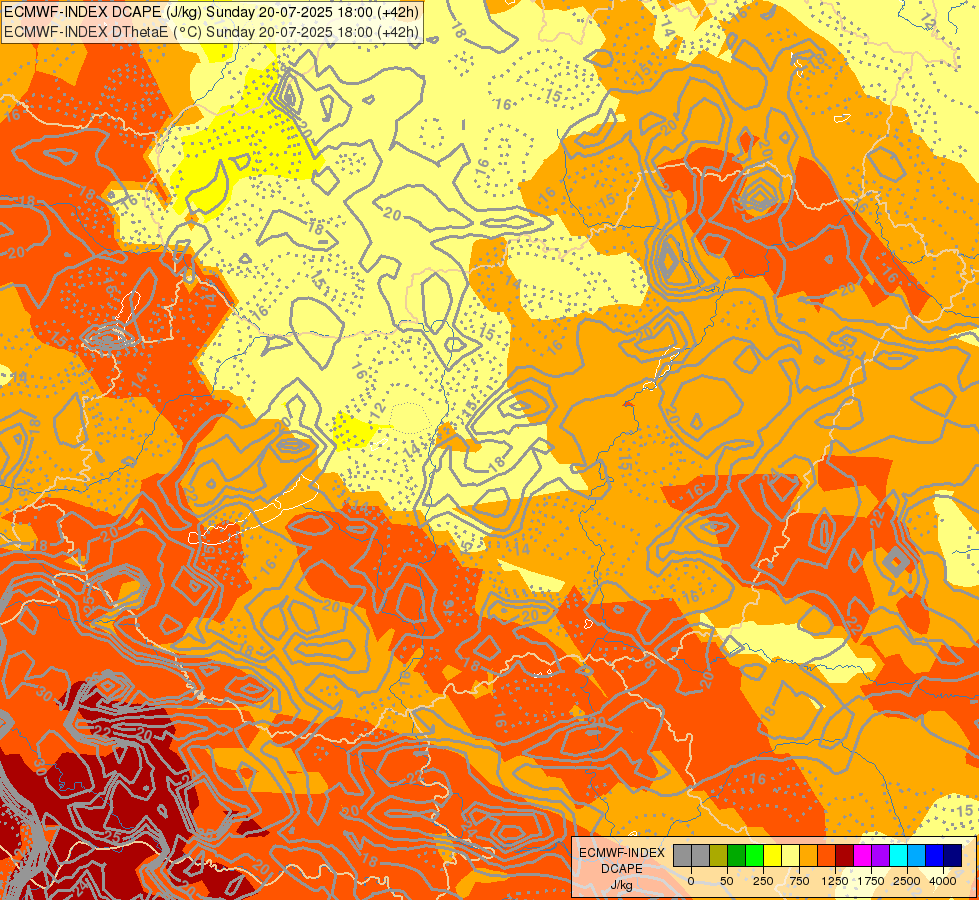Click the legend value 50
The width and height of the screenshot is (979, 900).
tap(727, 881)
